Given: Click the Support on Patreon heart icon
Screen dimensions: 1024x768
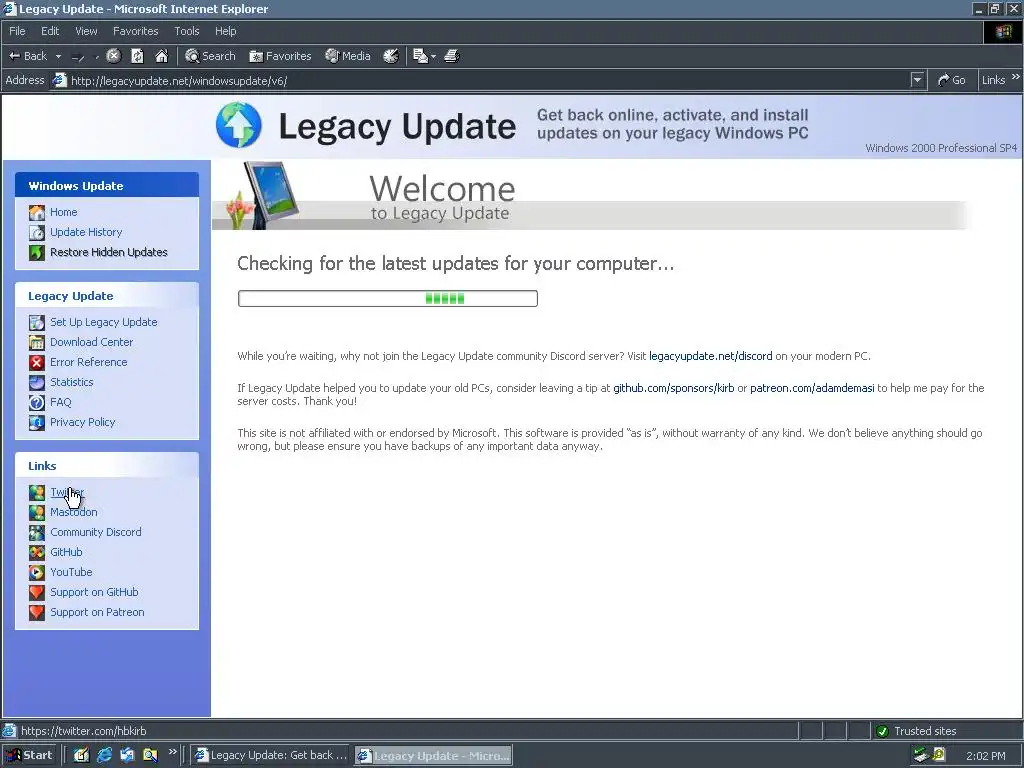Looking at the screenshot, I should (37, 613).
